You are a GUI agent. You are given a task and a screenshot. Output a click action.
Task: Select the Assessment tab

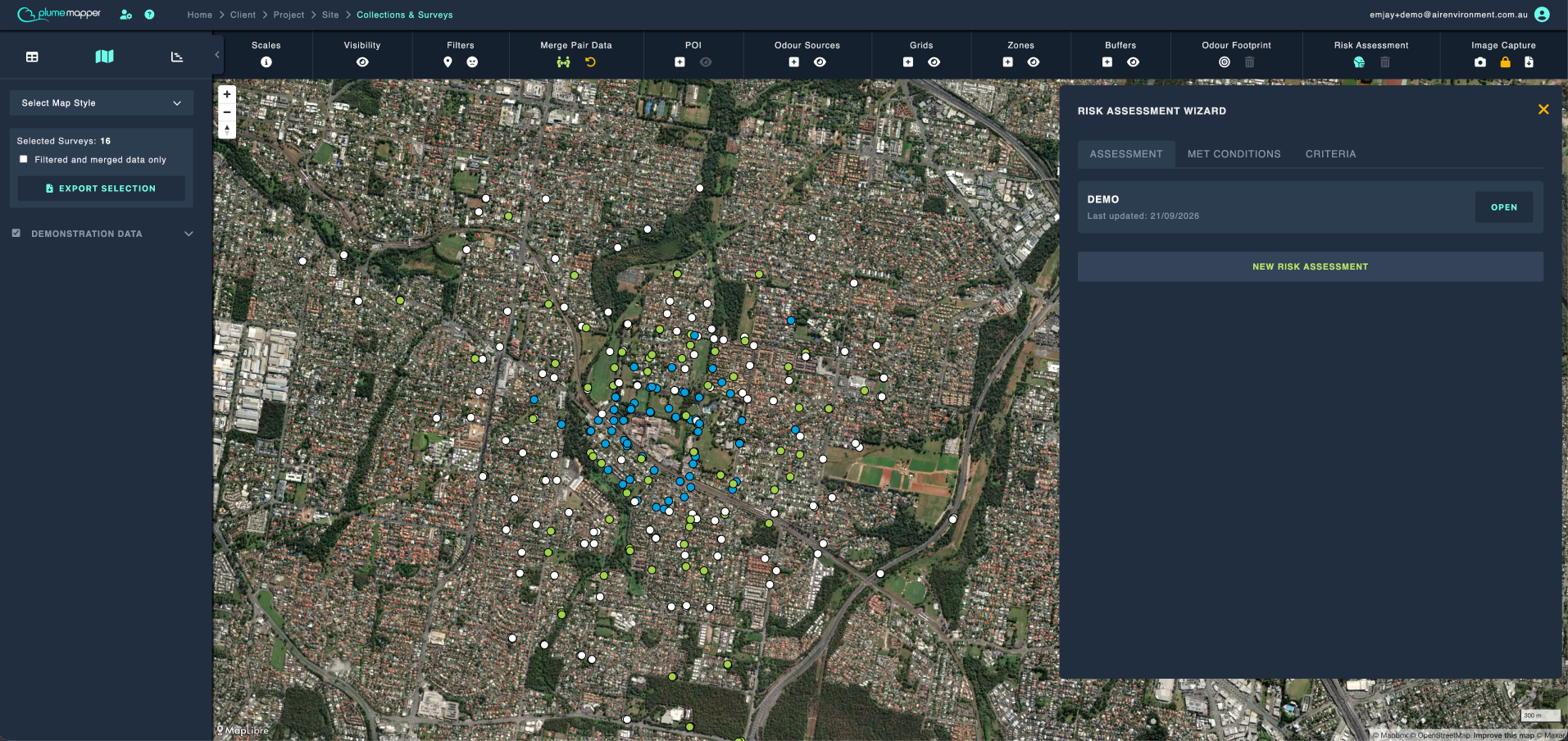(1126, 154)
